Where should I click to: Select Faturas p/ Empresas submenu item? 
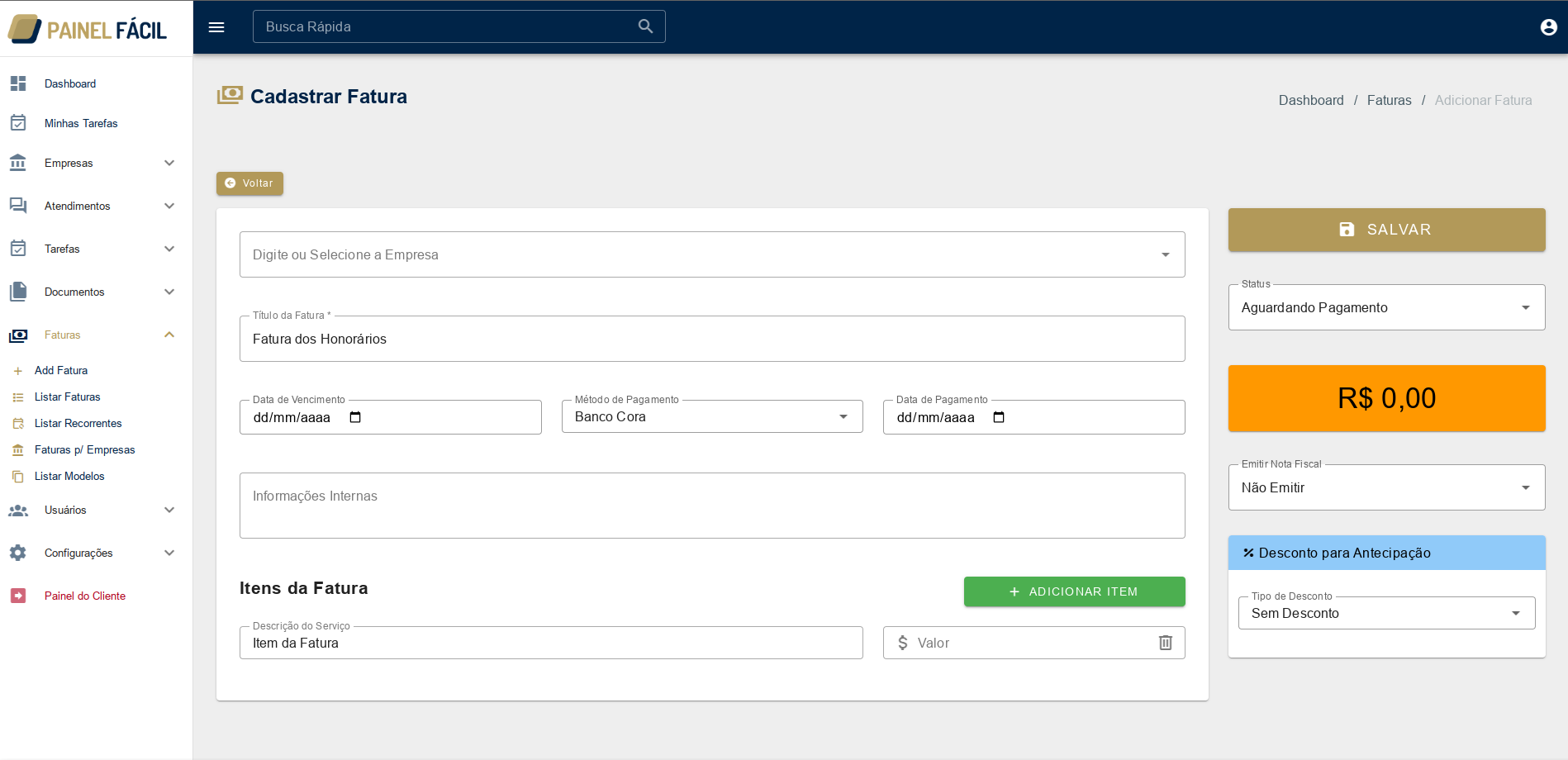coord(85,450)
